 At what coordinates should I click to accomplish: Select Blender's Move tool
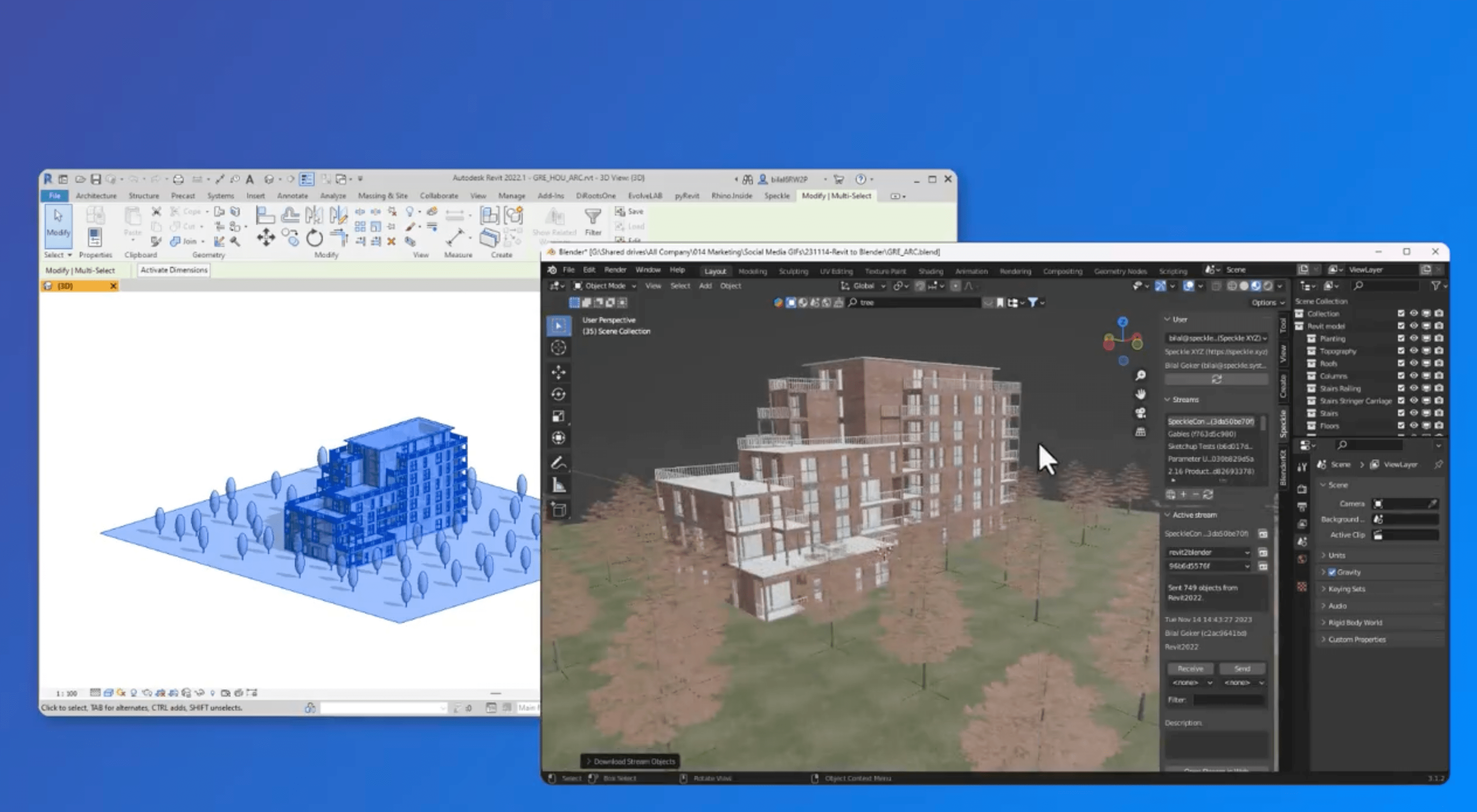559,372
